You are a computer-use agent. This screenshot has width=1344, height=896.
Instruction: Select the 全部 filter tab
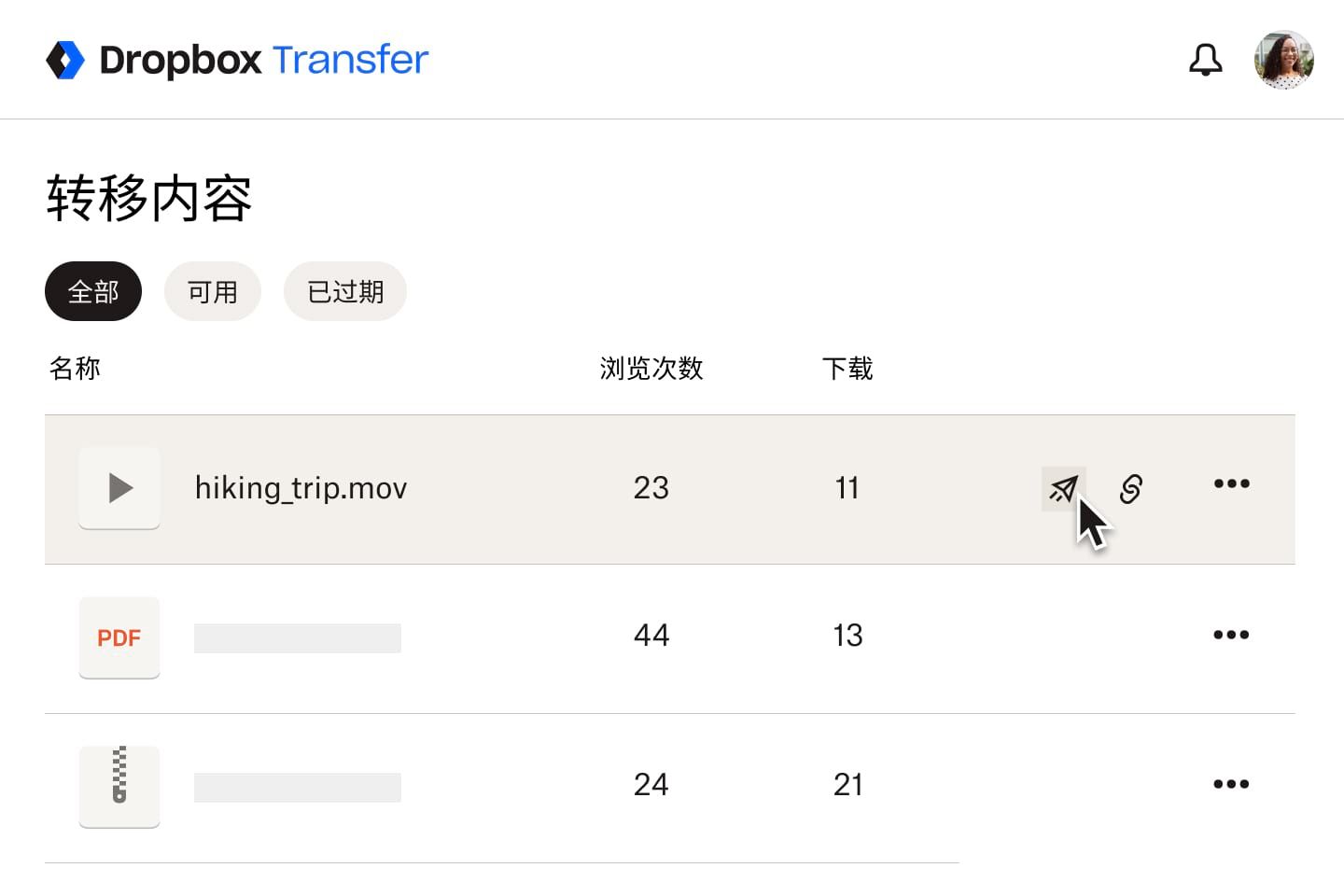(x=93, y=291)
